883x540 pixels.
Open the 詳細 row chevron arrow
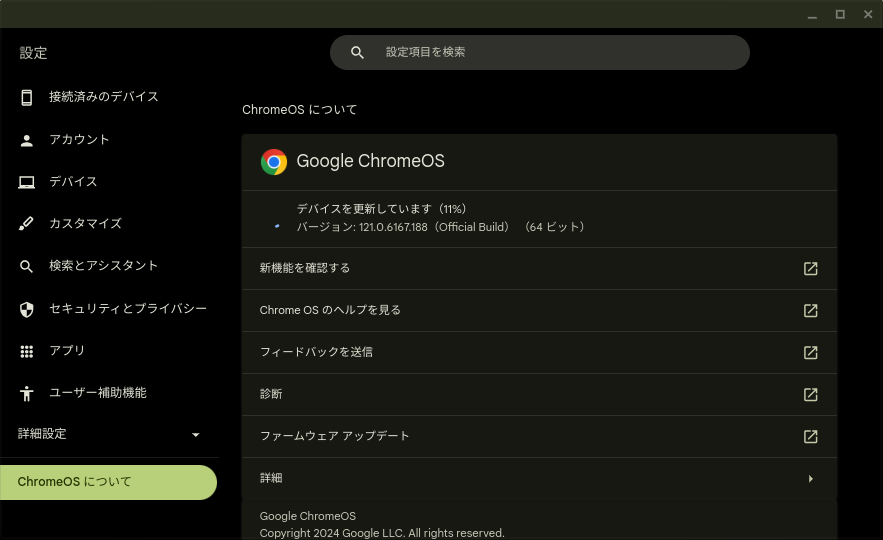(810, 479)
